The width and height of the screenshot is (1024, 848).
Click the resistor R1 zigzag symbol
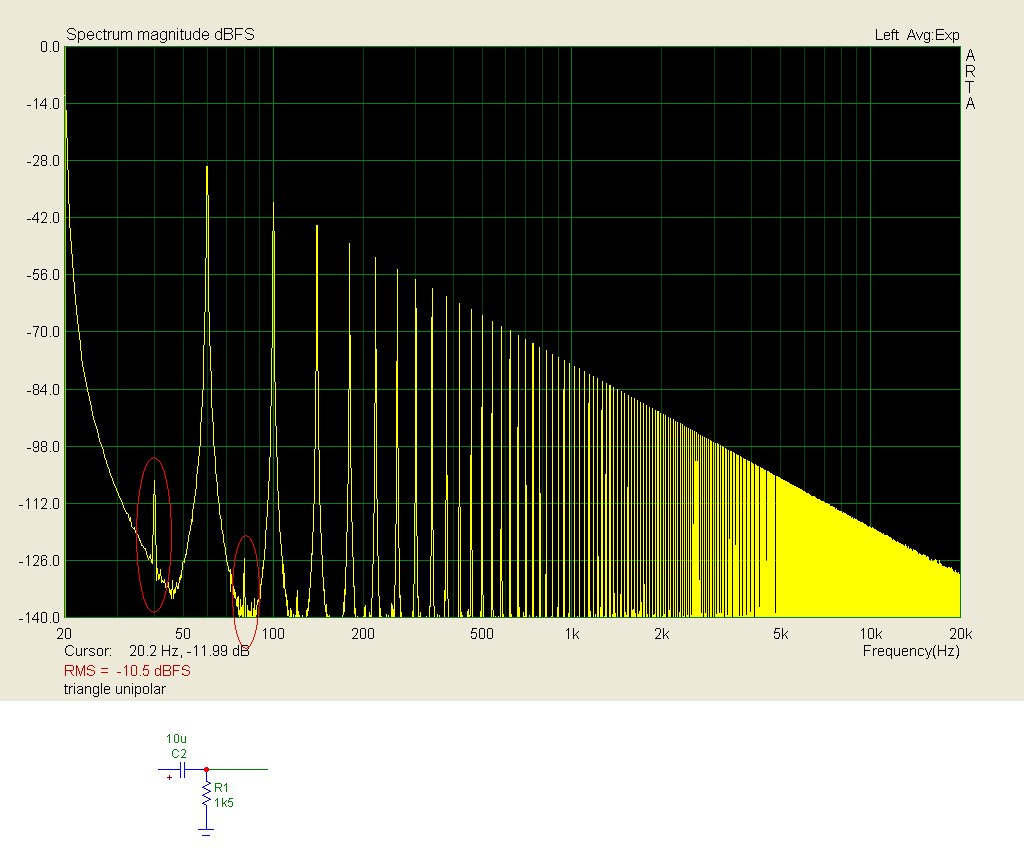[206, 794]
